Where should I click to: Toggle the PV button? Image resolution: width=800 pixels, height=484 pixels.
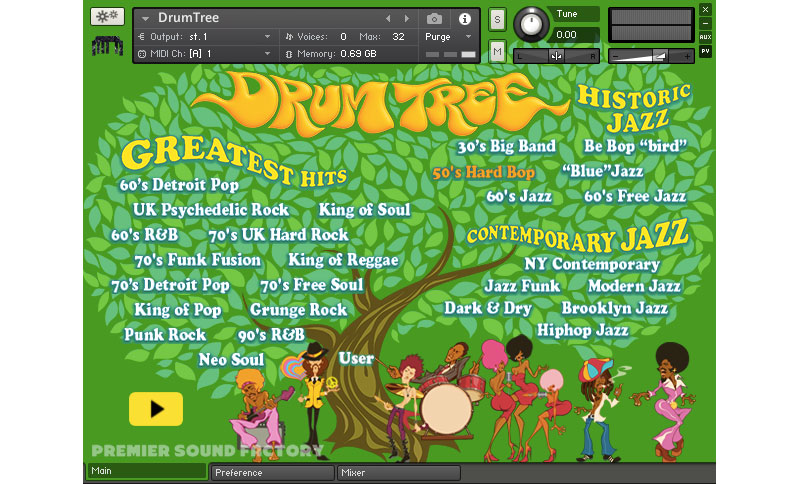coord(706,51)
